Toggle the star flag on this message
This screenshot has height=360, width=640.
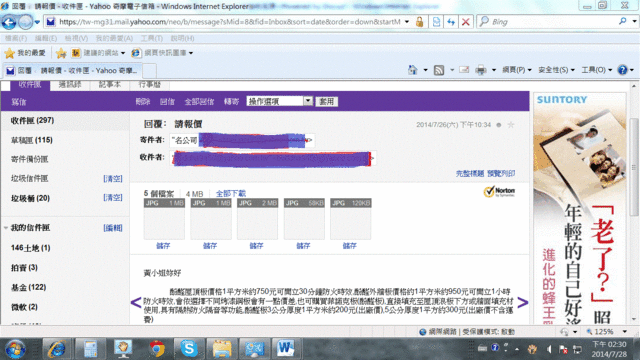511,125
